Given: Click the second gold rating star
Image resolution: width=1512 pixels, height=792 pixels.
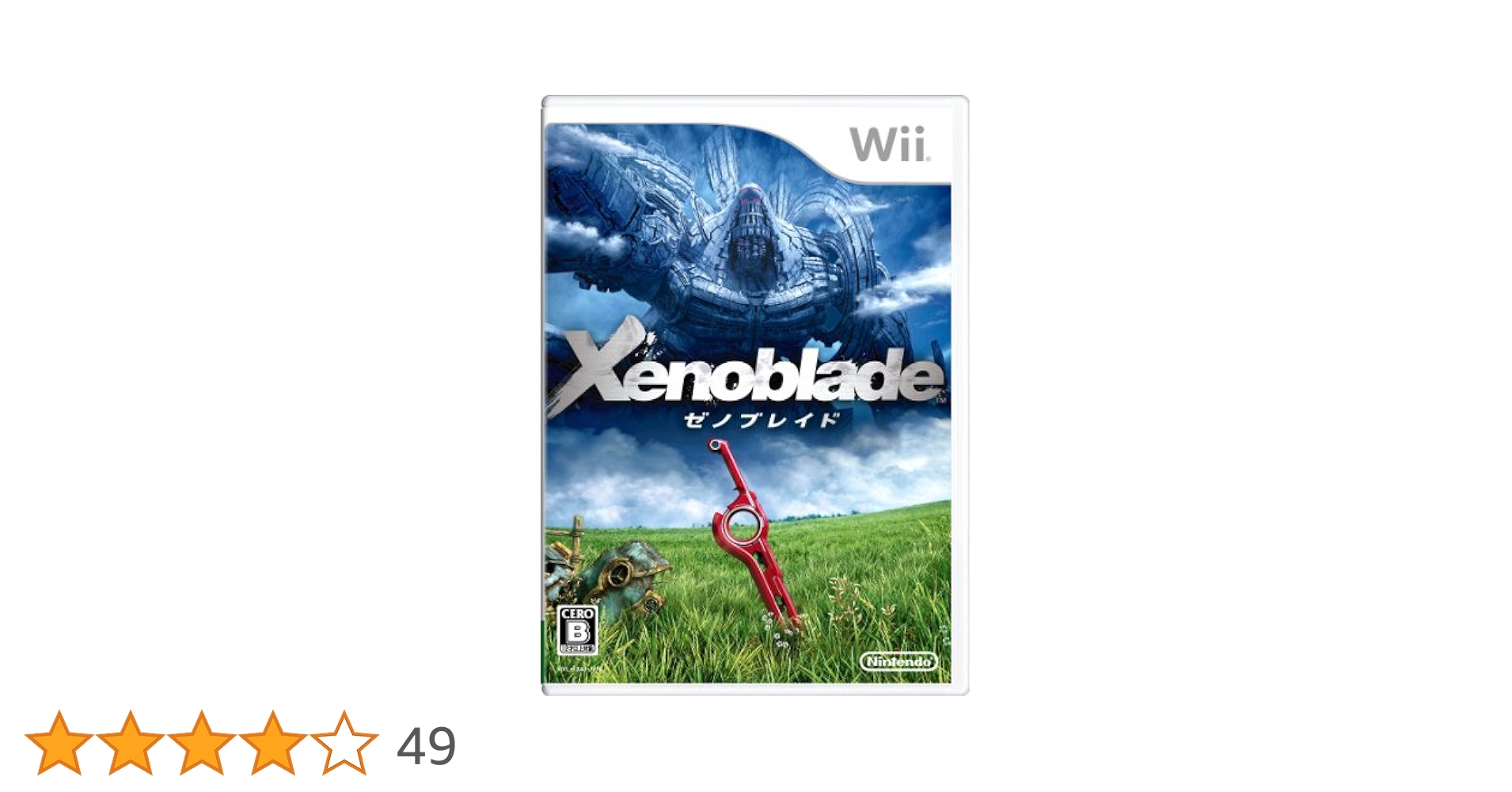Looking at the screenshot, I should click(130, 743).
